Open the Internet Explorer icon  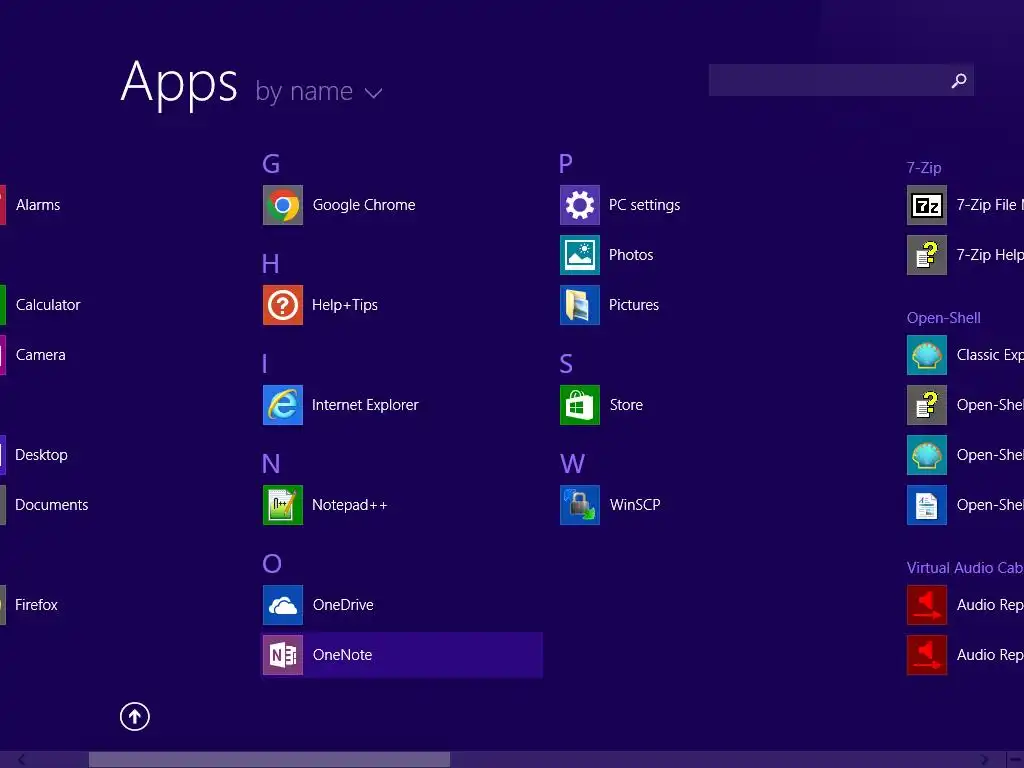coord(283,405)
